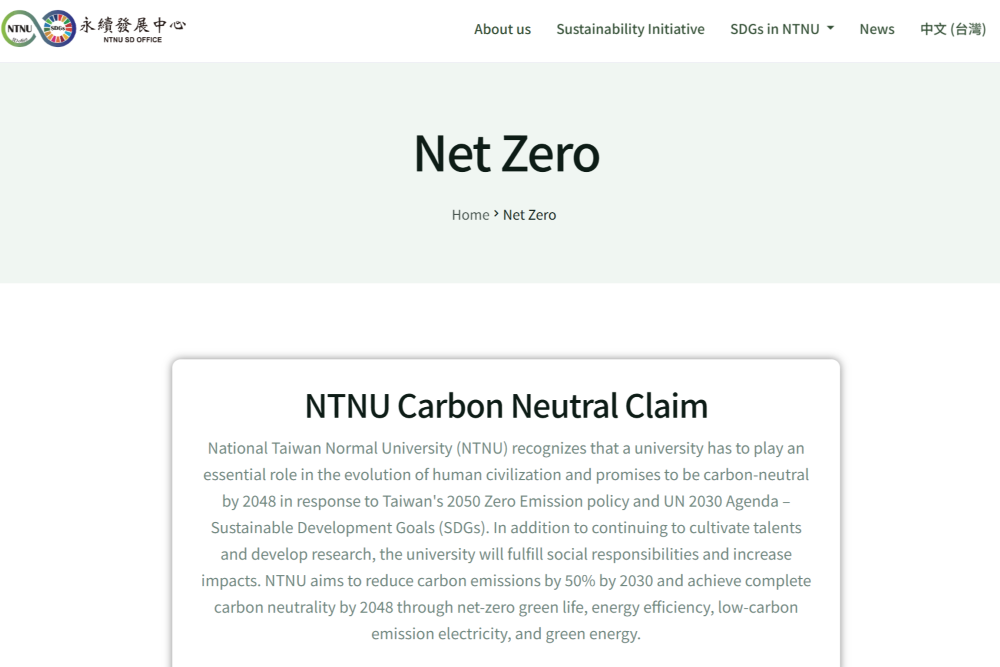
Task: Click the colorful SDGs wheel logo
Action: click(58, 29)
